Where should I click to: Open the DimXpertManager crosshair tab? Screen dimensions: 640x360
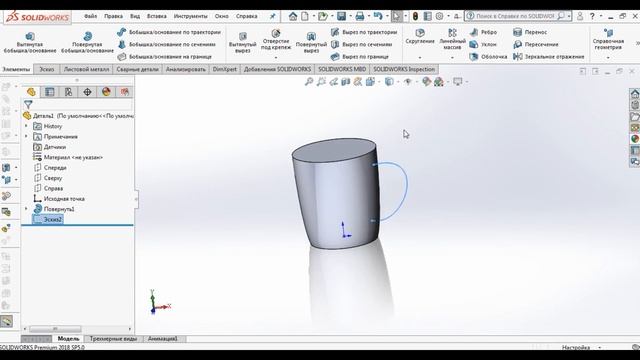[87, 92]
